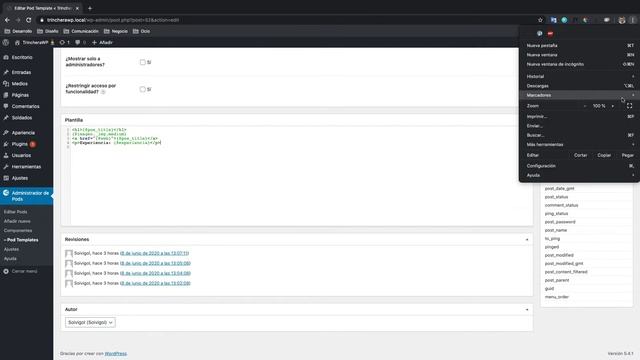Click the browser address bar URL
The height and width of the screenshot is (360, 640).
pos(113,20)
